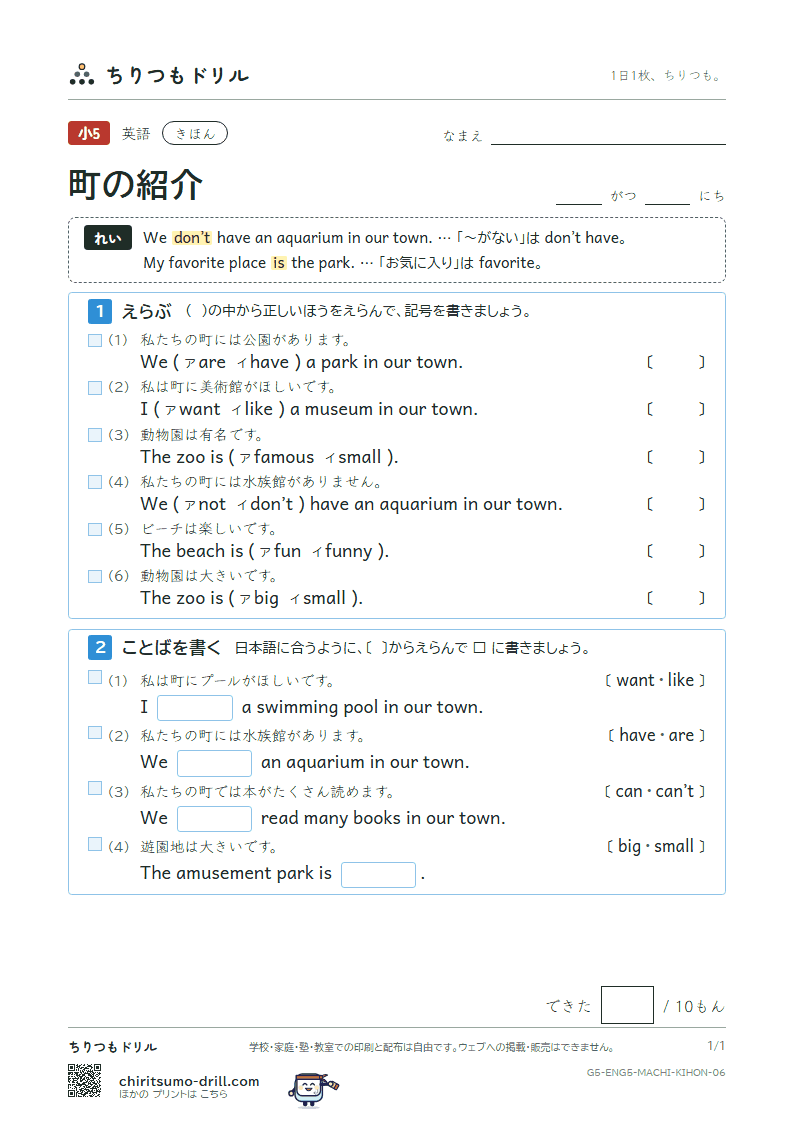The width and height of the screenshot is (794, 1123).
Task: Click the document code G5-ENG5-MACHI-KIHON-06
Action: 656,1072
